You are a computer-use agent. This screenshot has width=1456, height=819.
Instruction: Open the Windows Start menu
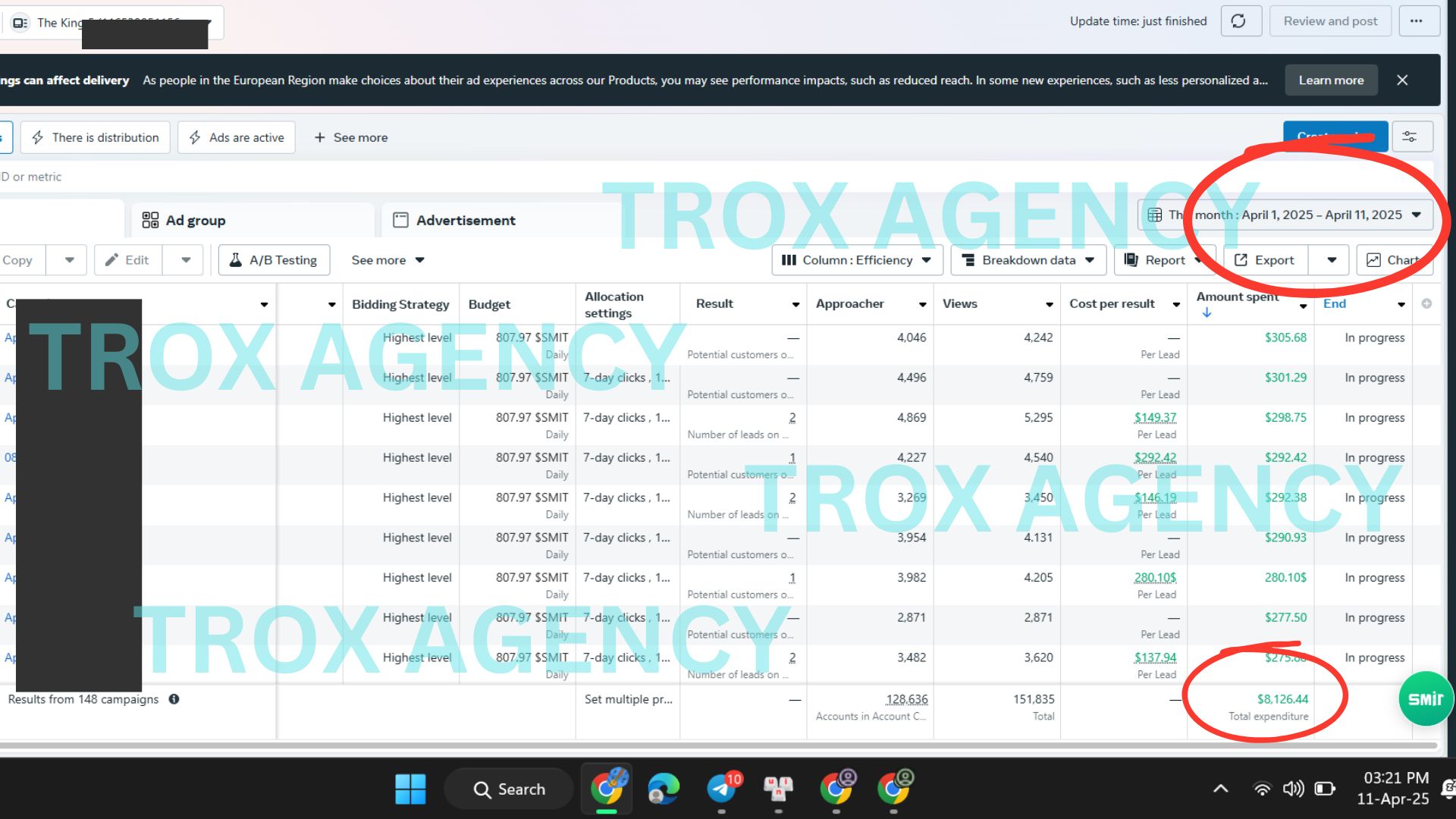(x=410, y=789)
